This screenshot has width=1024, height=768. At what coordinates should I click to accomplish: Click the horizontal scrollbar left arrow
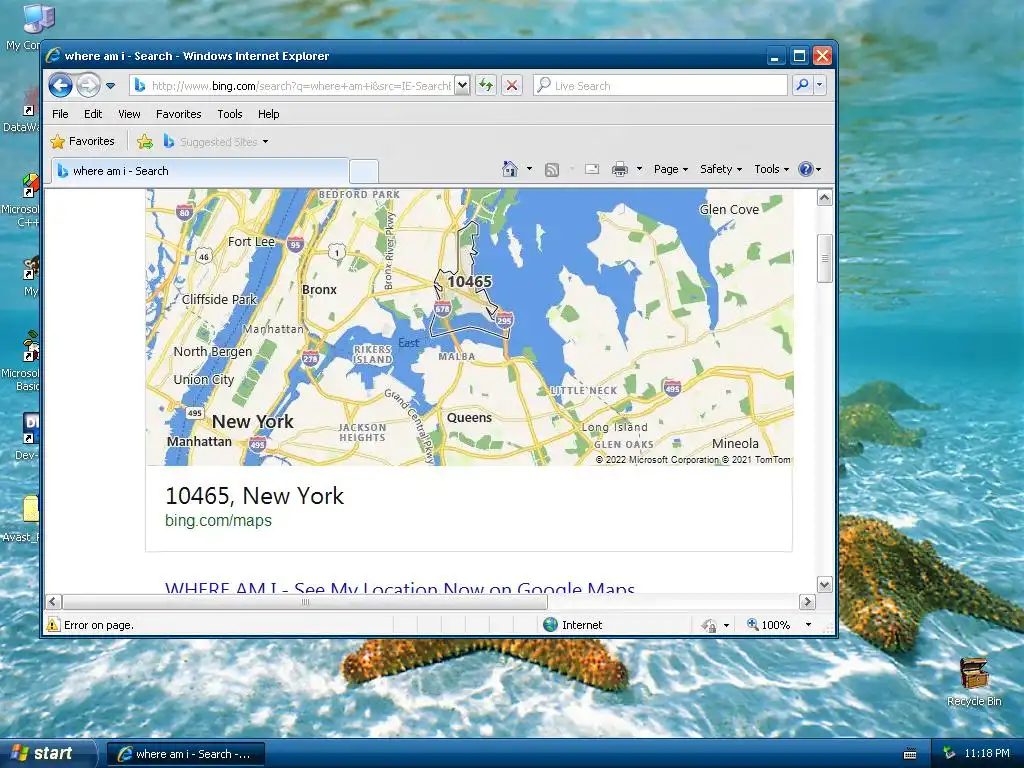tap(54, 601)
